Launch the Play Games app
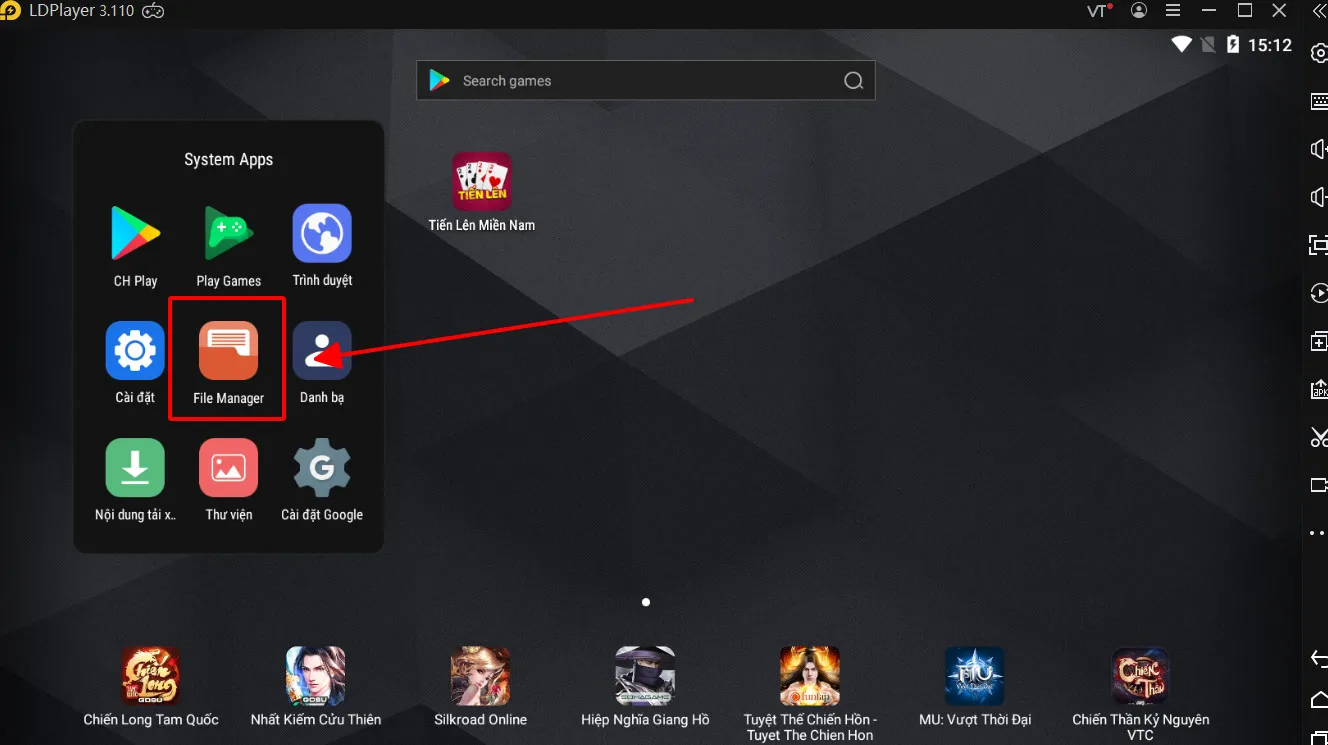The width and height of the screenshot is (1328, 745). tap(228, 234)
